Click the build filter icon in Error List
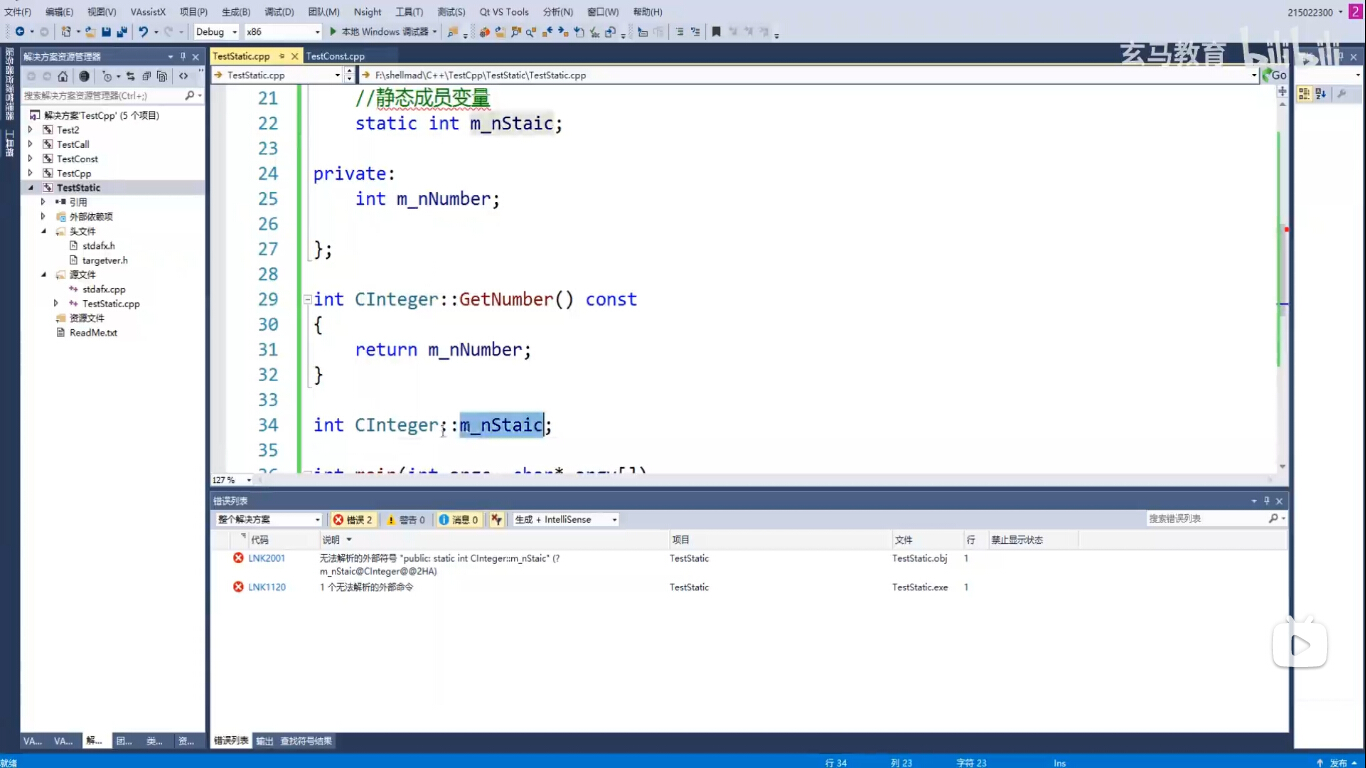1366x768 pixels. click(497, 519)
